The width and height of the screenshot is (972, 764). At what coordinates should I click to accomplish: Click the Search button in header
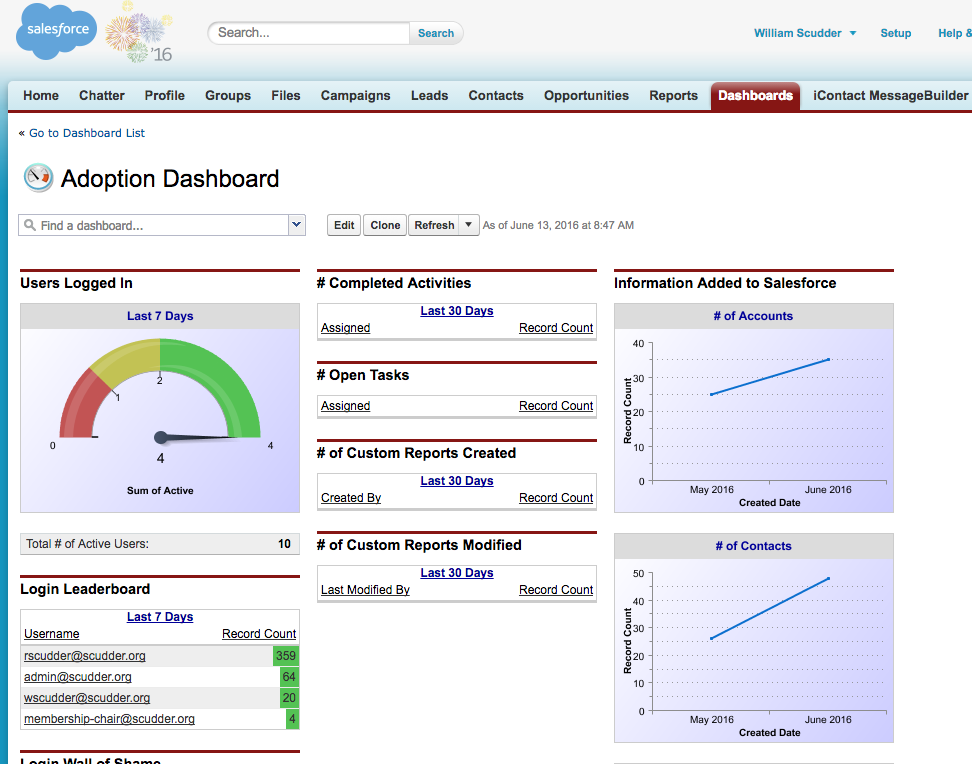pyautogui.click(x=436, y=33)
